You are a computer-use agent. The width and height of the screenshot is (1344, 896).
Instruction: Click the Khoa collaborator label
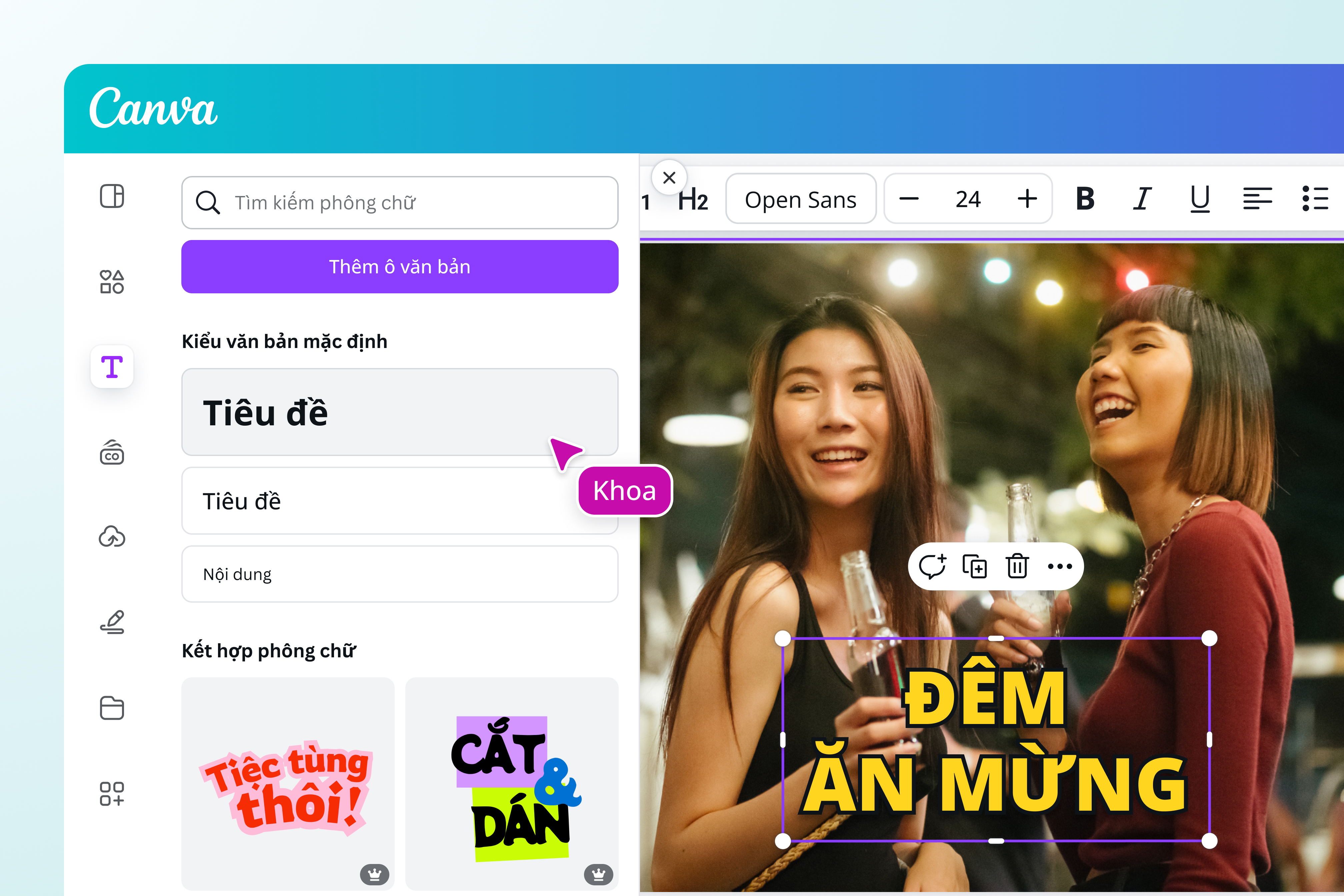pyautogui.click(x=625, y=491)
